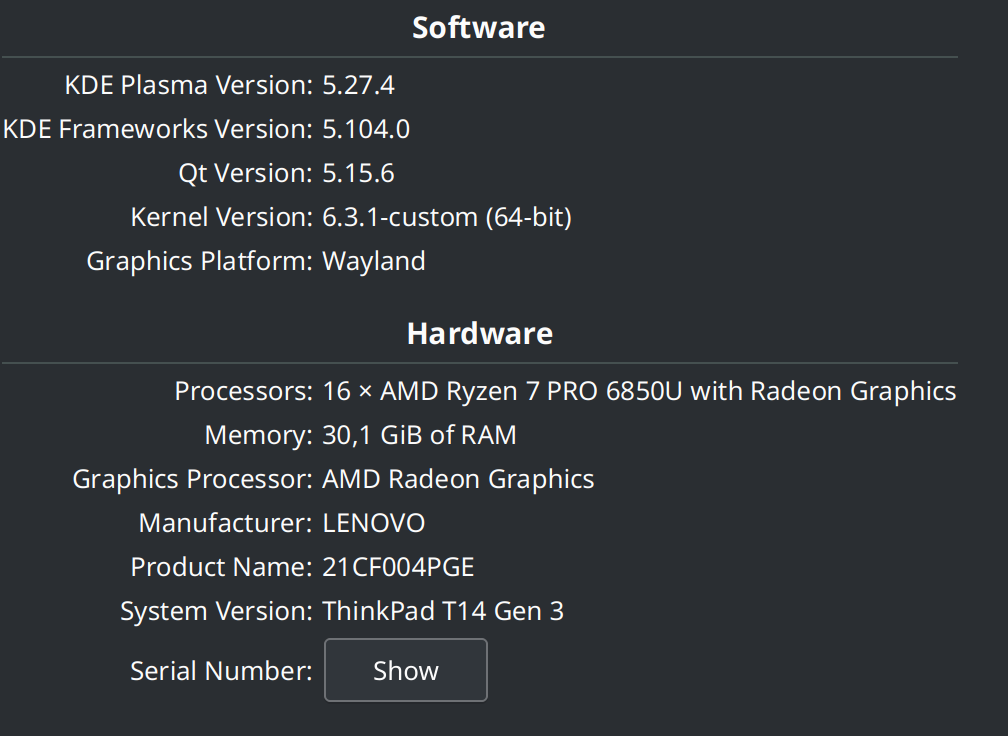Image resolution: width=1008 pixels, height=736 pixels.
Task: Click the Graphics Platform label
Action: [x=199, y=261]
